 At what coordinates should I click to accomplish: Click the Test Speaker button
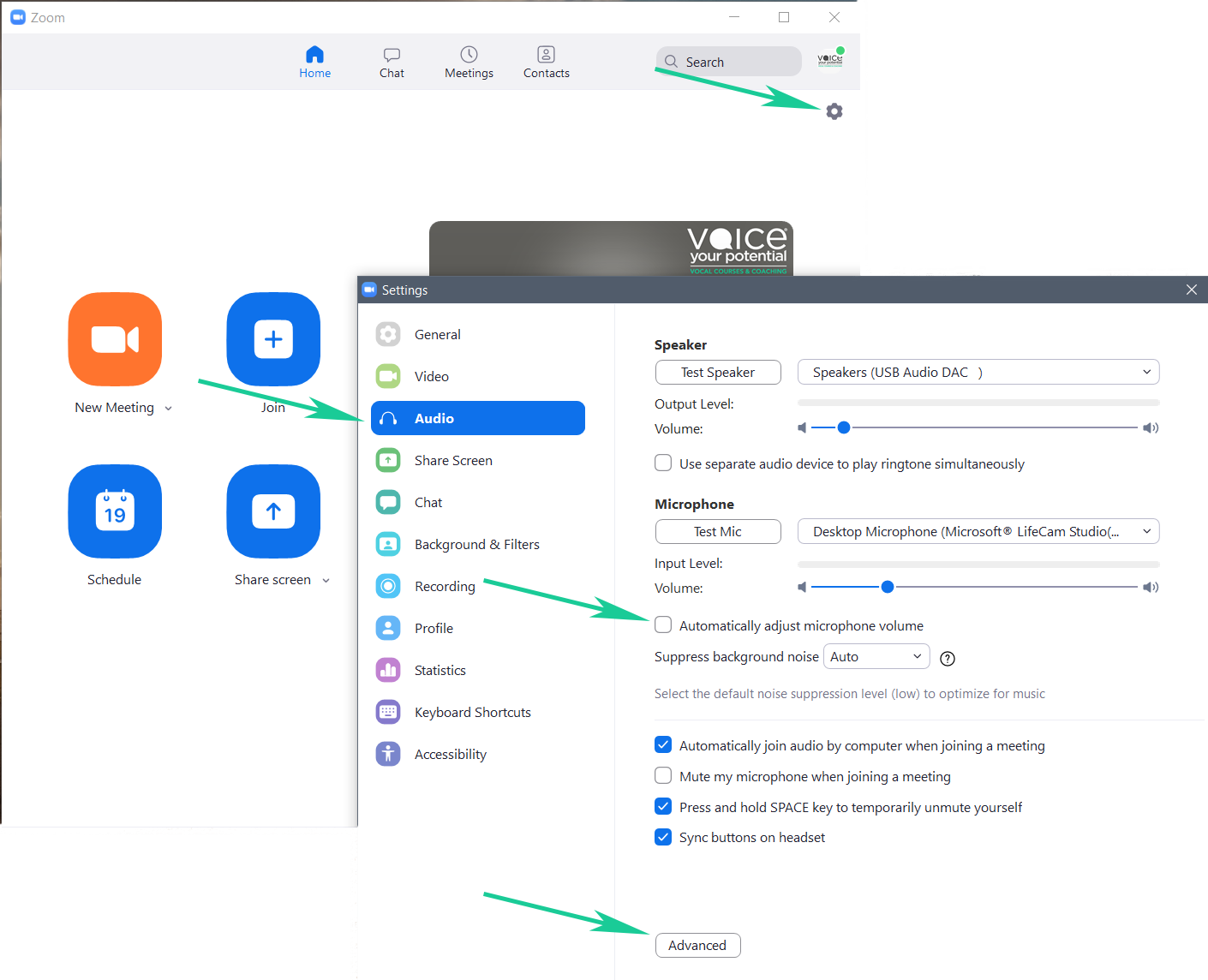[x=718, y=372]
